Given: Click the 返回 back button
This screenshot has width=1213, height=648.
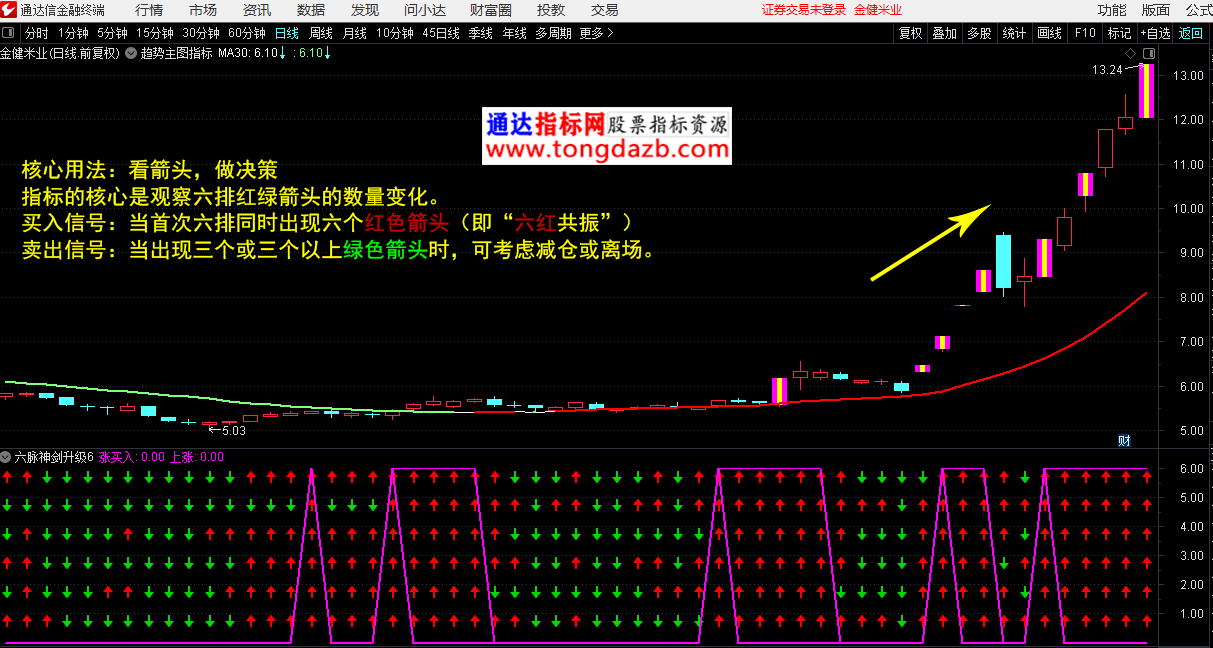Looking at the screenshot, I should (x=1191, y=33).
